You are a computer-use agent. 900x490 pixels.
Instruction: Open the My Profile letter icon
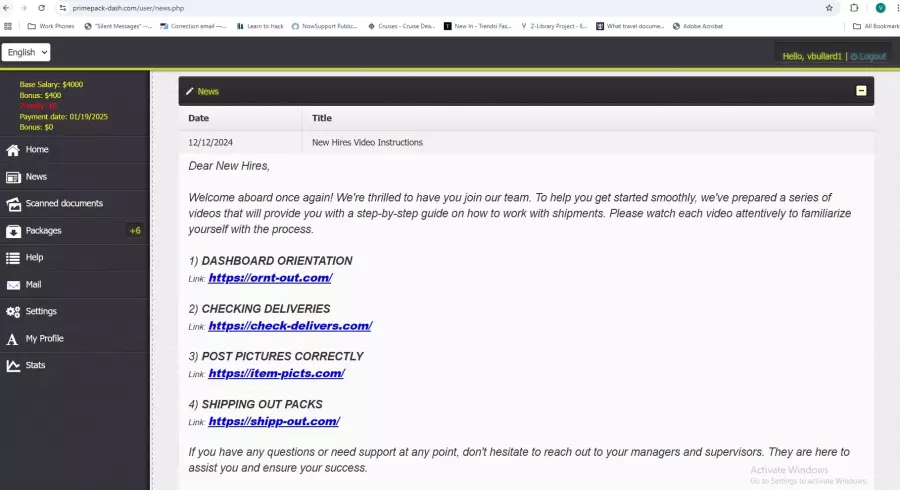click(12, 339)
